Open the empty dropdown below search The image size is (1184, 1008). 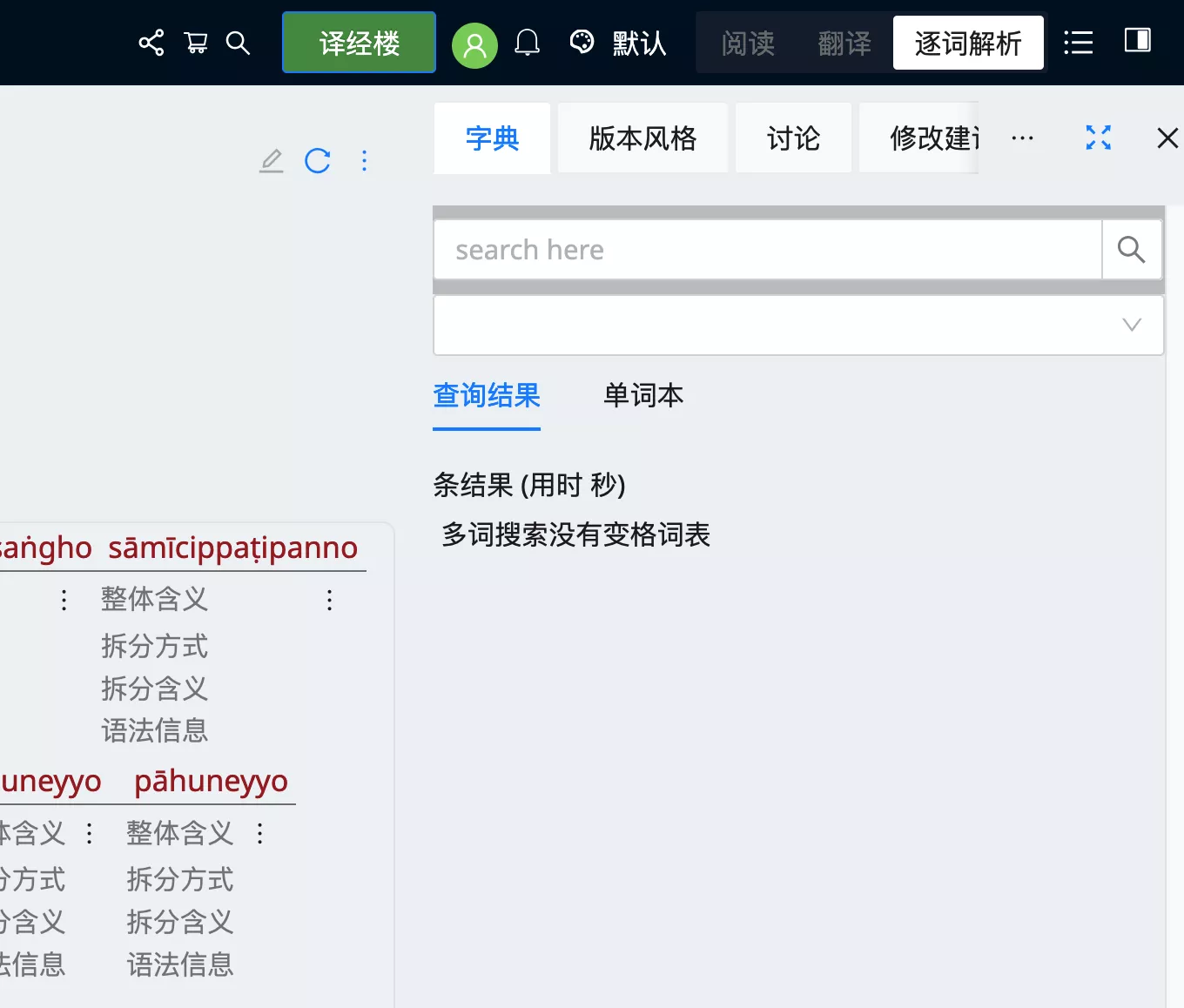click(798, 325)
